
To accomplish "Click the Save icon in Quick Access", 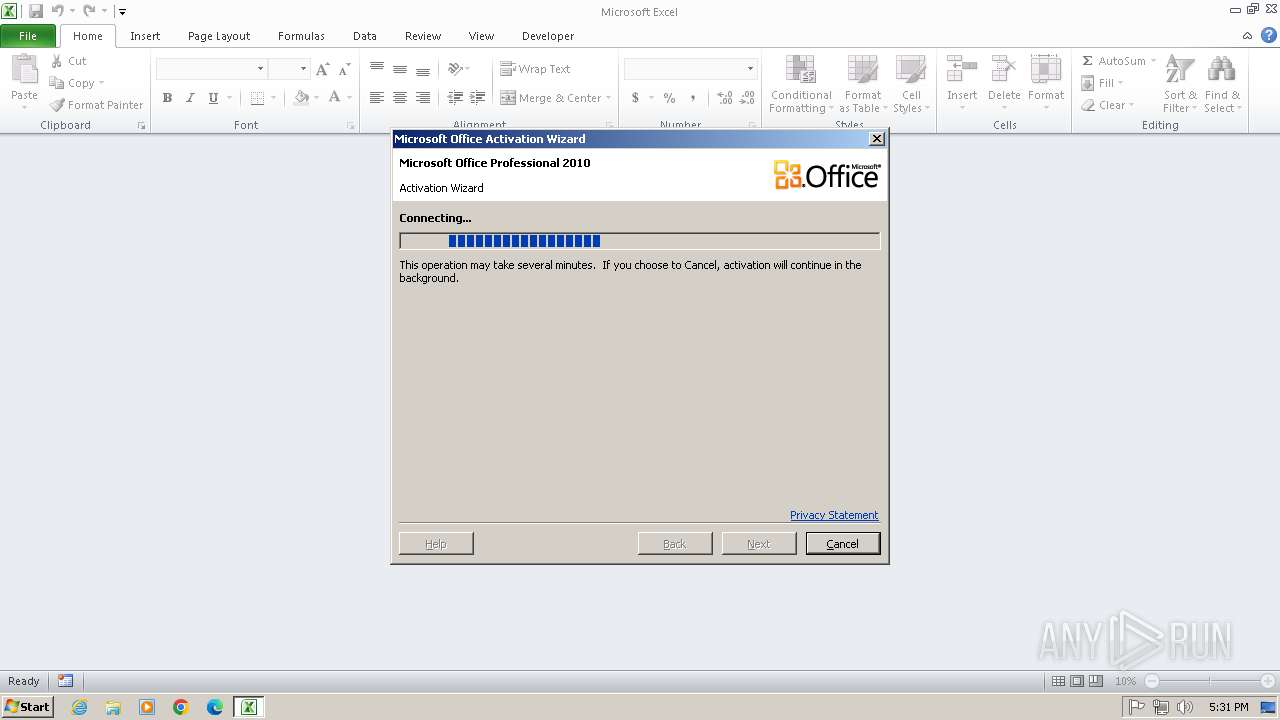I will click(x=36, y=11).
